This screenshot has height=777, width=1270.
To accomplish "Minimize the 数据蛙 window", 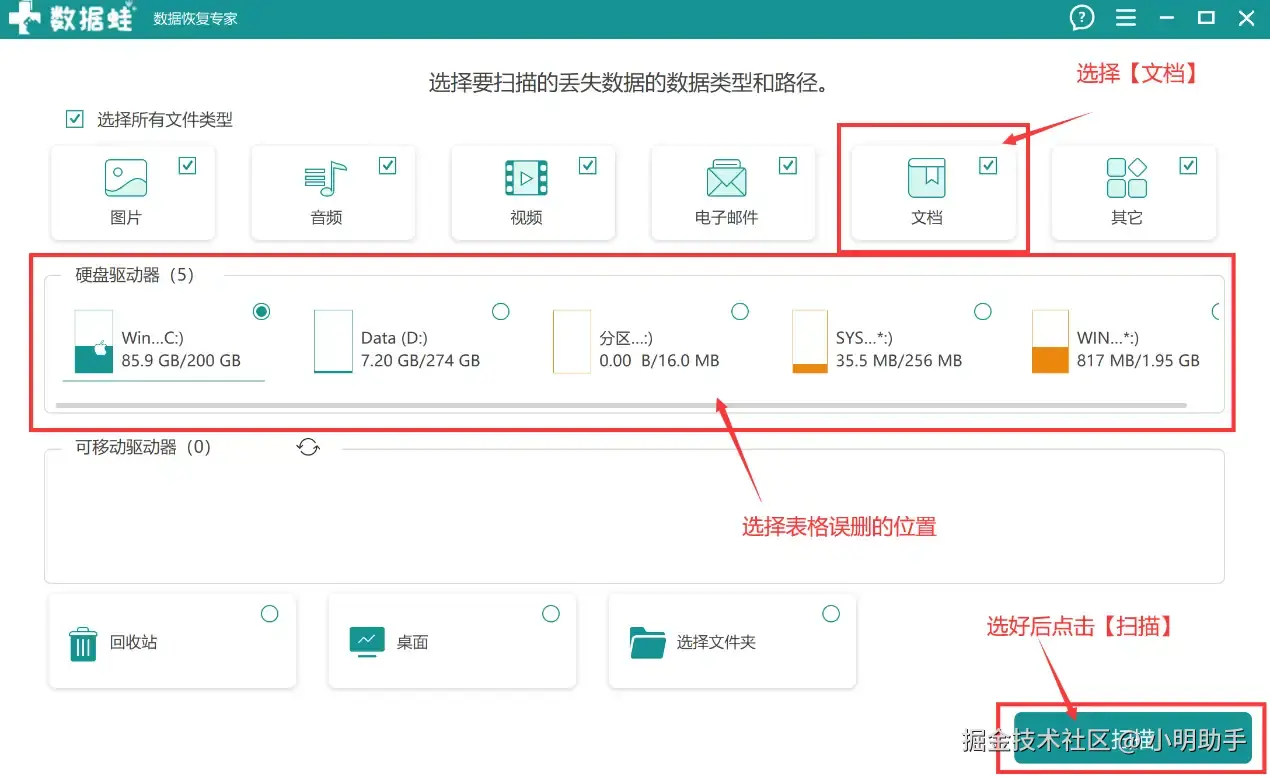I will tap(1167, 18).
